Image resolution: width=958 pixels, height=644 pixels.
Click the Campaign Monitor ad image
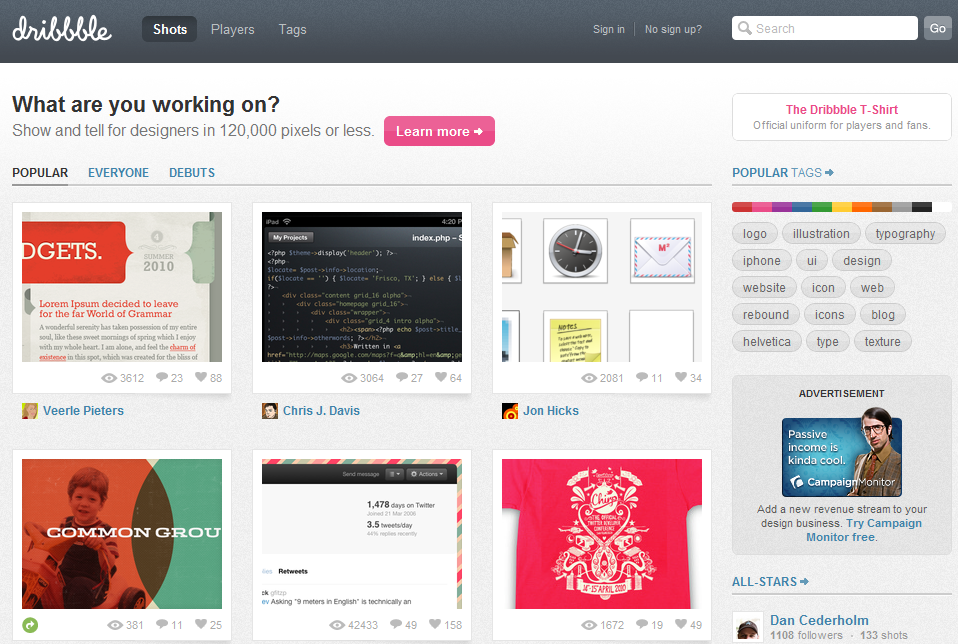[842, 453]
